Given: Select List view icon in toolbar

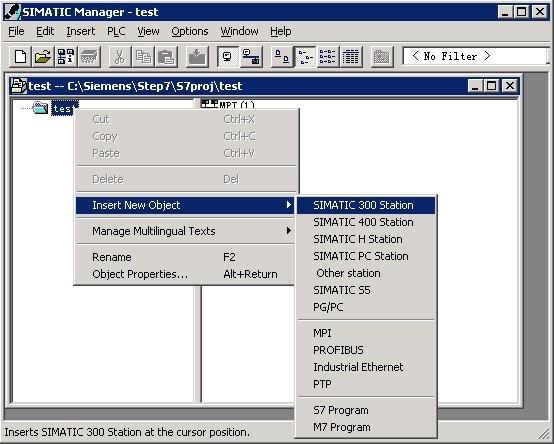Looking at the screenshot, I should 328,57.
